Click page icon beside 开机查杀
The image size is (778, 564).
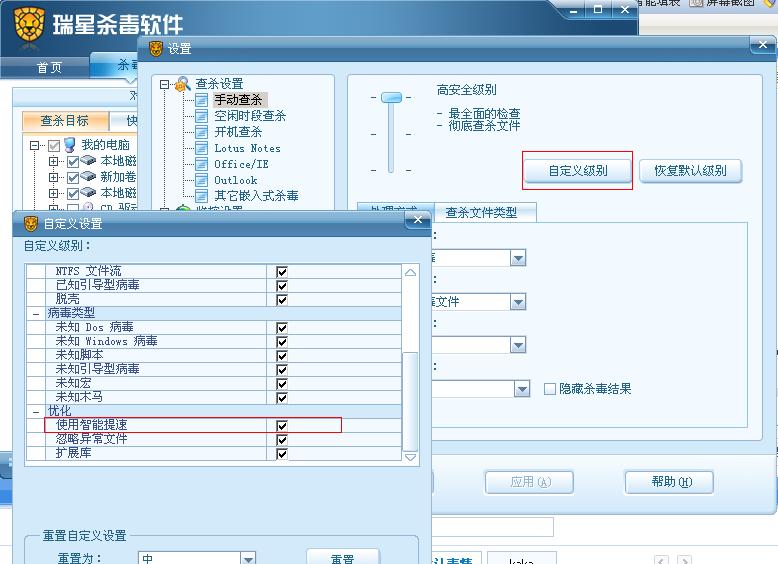(201, 132)
